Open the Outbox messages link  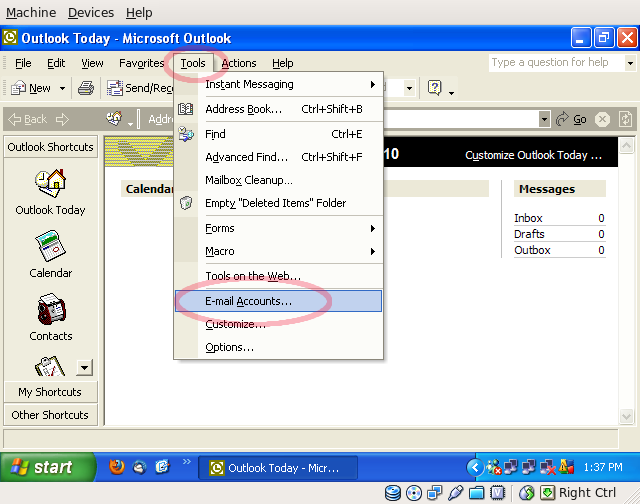tap(532, 250)
